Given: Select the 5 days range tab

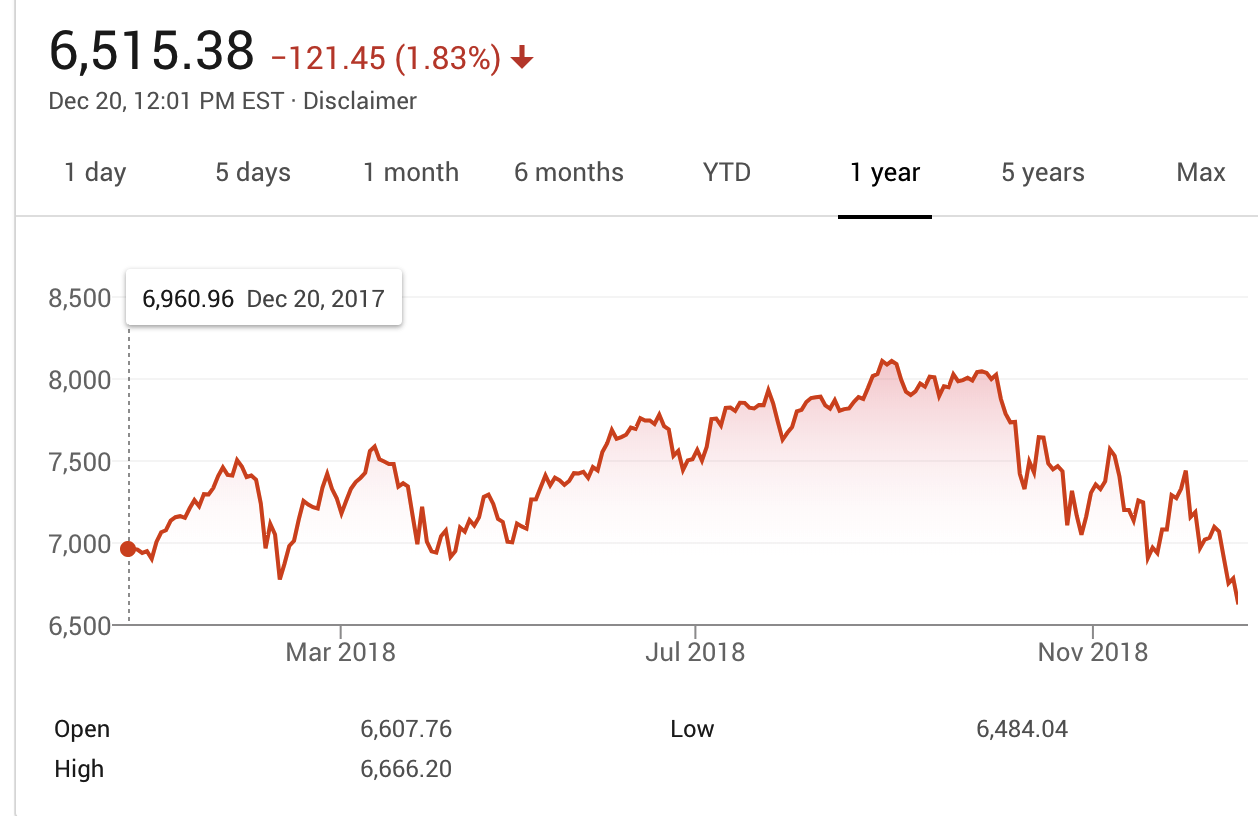Looking at the screenshot, I should 253,172.
